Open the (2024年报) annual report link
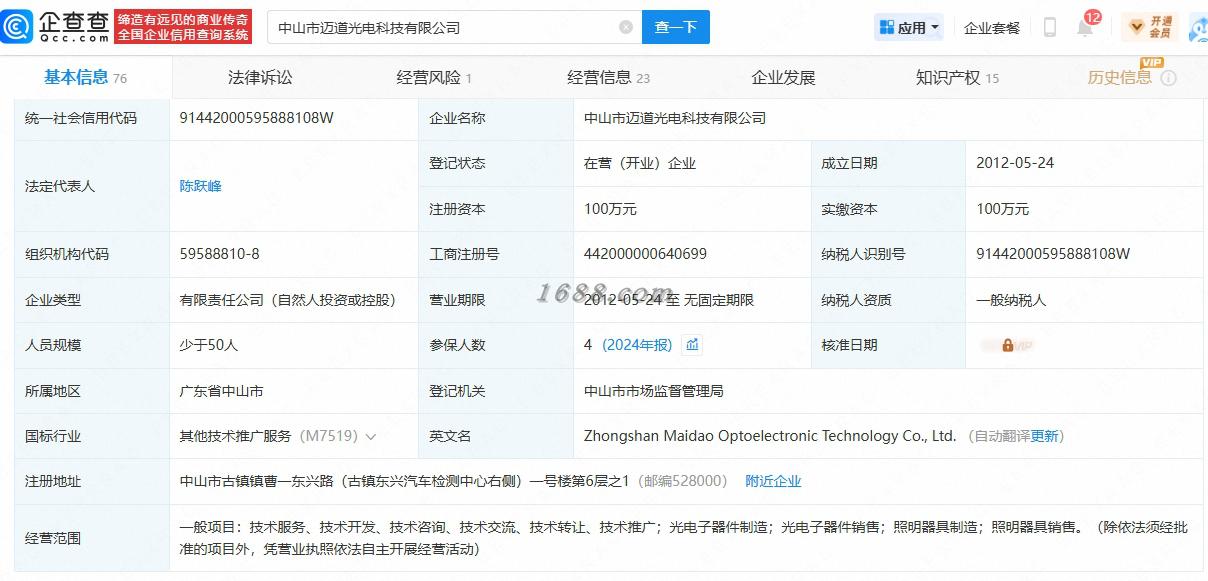Screen dimensions: 1208x581 pyautogui.click(x=637, y=345)
